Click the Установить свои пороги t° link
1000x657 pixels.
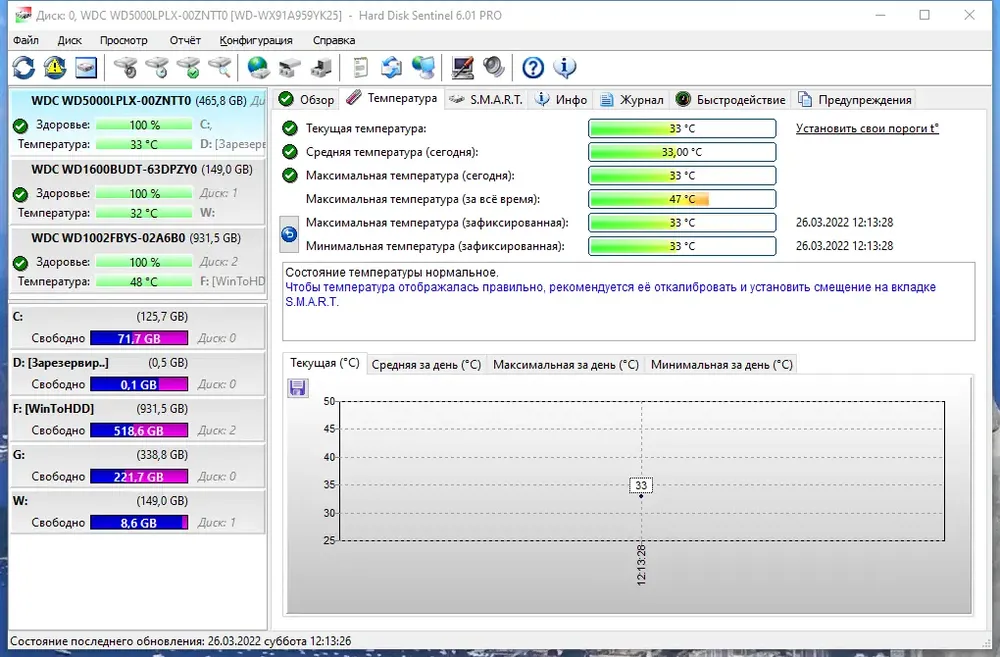click(x=867, y=128)
